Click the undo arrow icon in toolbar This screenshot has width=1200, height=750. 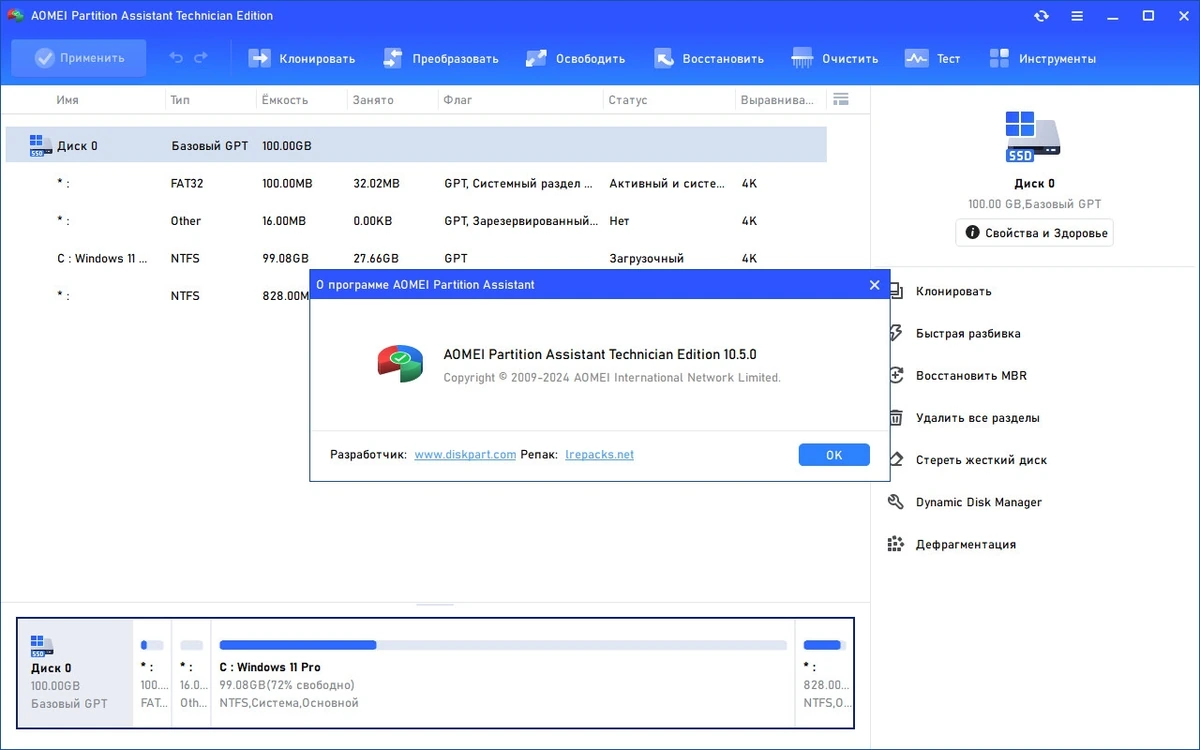pos(176,58)
